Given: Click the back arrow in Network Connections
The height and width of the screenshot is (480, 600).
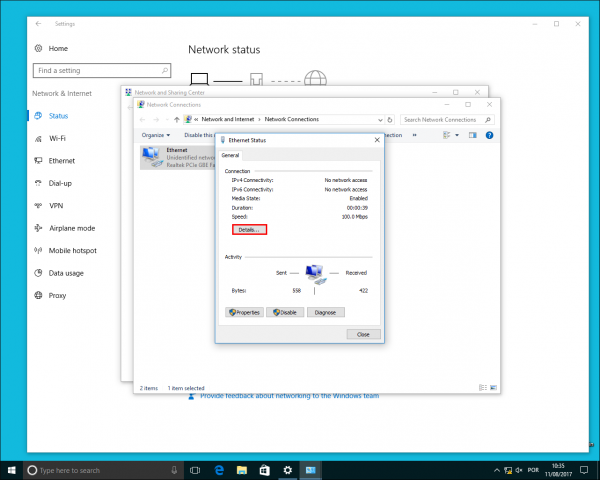Looking at the screenshot, I should click(143, 120).
